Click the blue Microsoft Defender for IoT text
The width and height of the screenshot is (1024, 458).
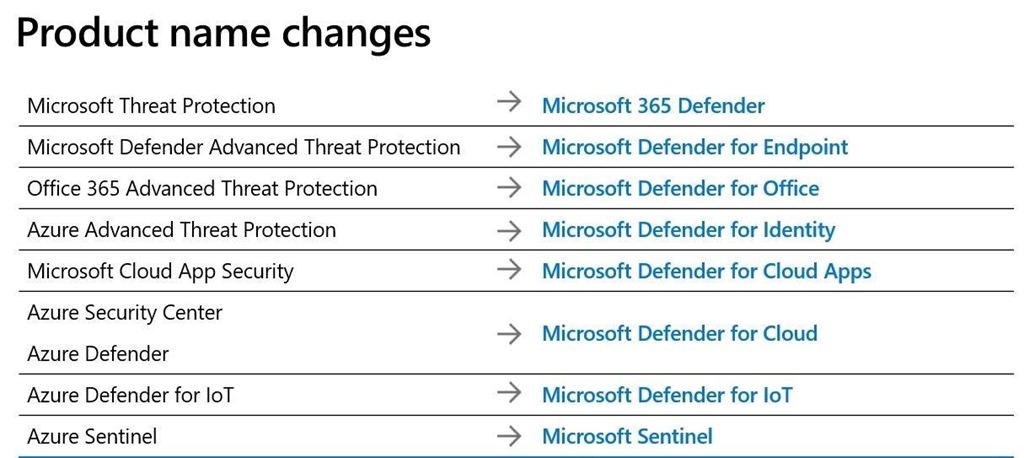(x=666, y=395)
